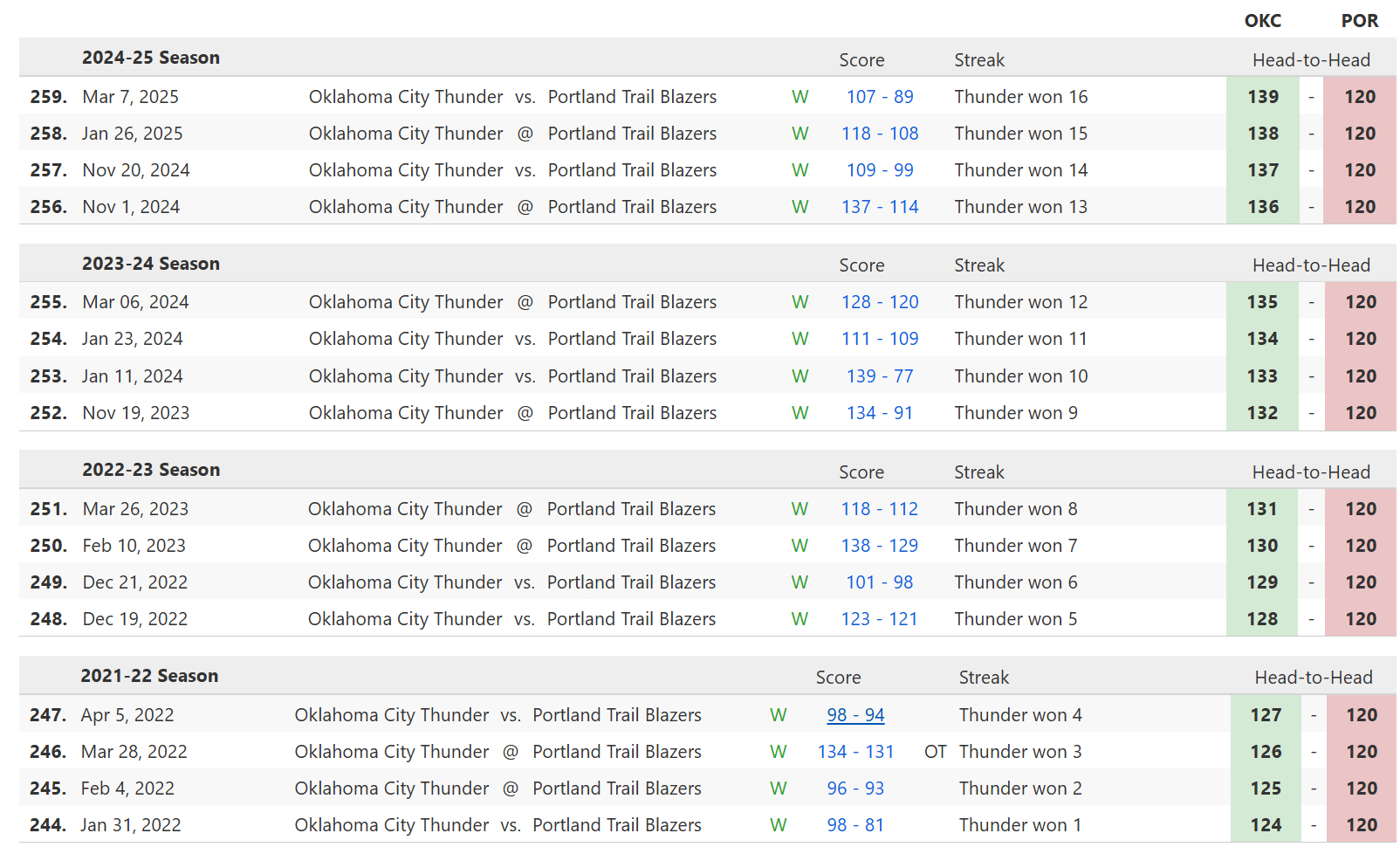This screenshot has width=1400, height=847.
Task: Click the Nov 19, 2023 date
Action: click(136, 413)
